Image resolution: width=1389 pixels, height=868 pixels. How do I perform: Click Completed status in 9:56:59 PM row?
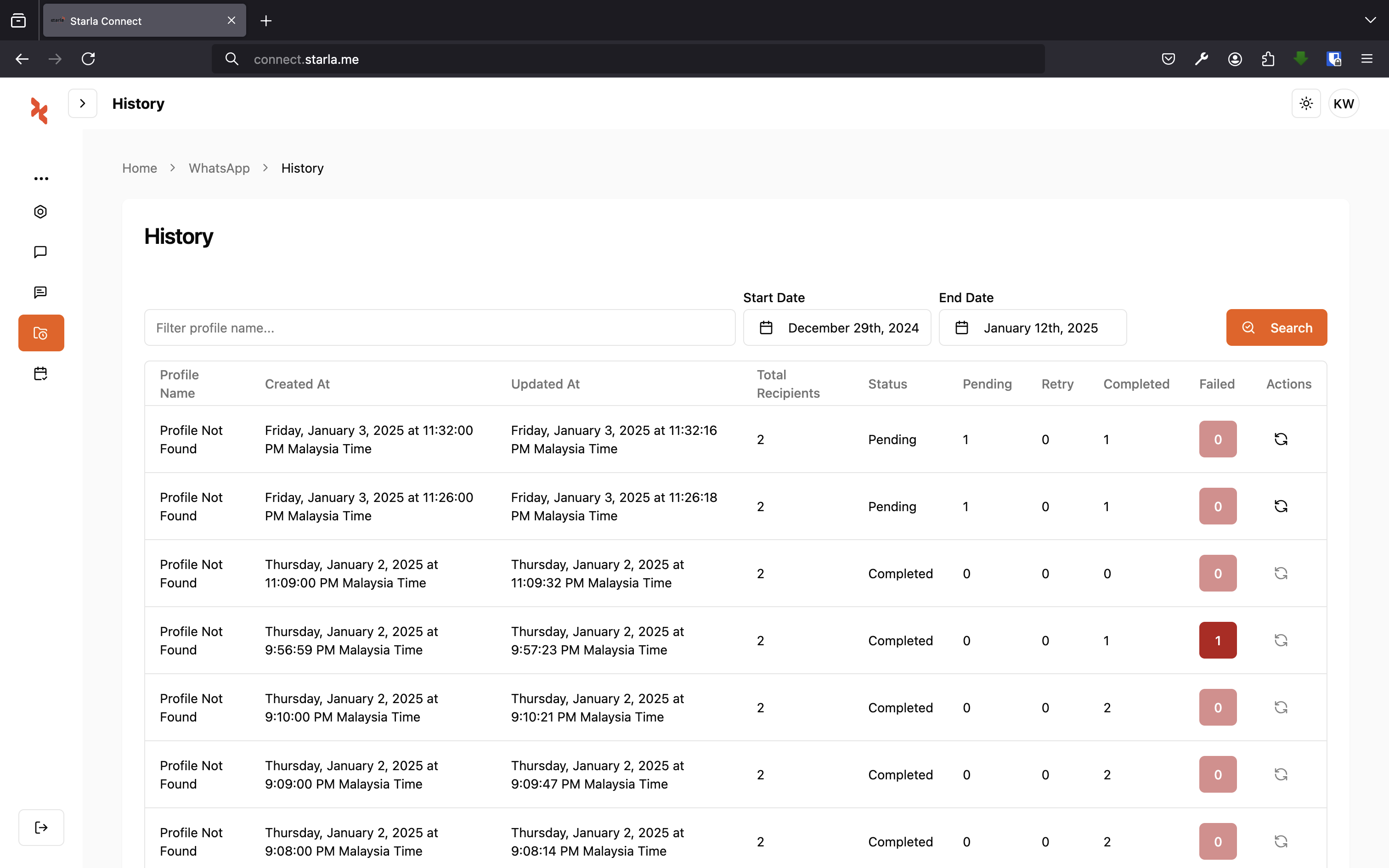(900, 641)
